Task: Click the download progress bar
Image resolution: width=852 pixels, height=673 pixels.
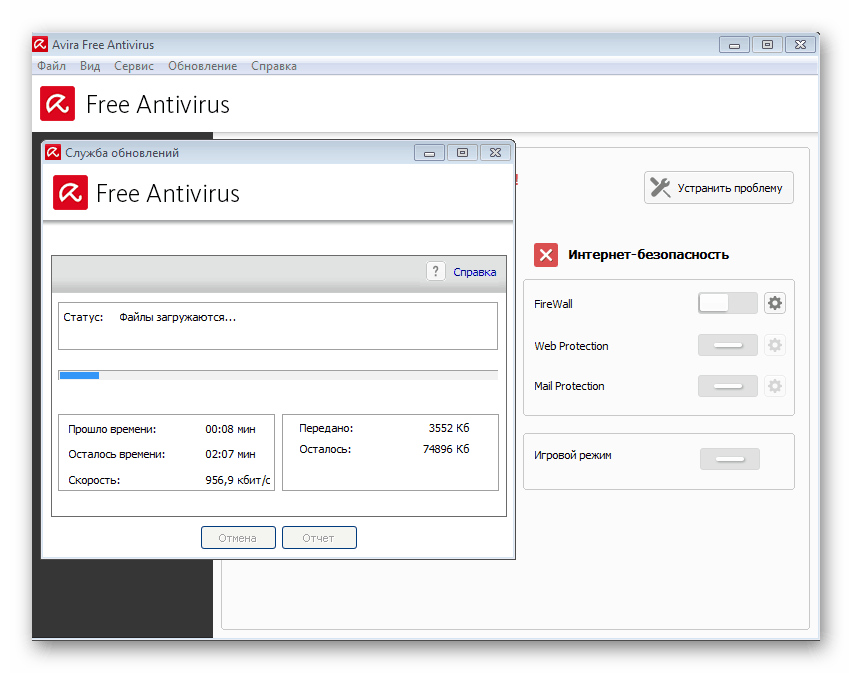Action: pos(278,375)
